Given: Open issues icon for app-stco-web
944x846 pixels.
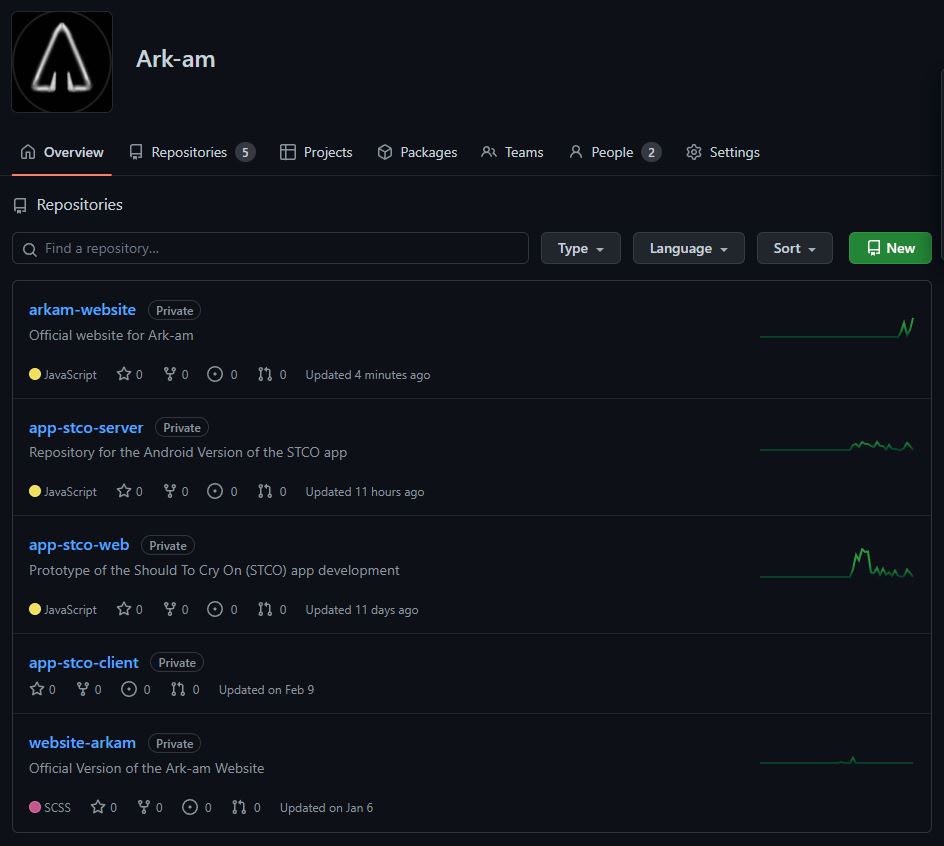Looking at the screenshot, I should 213,608.
